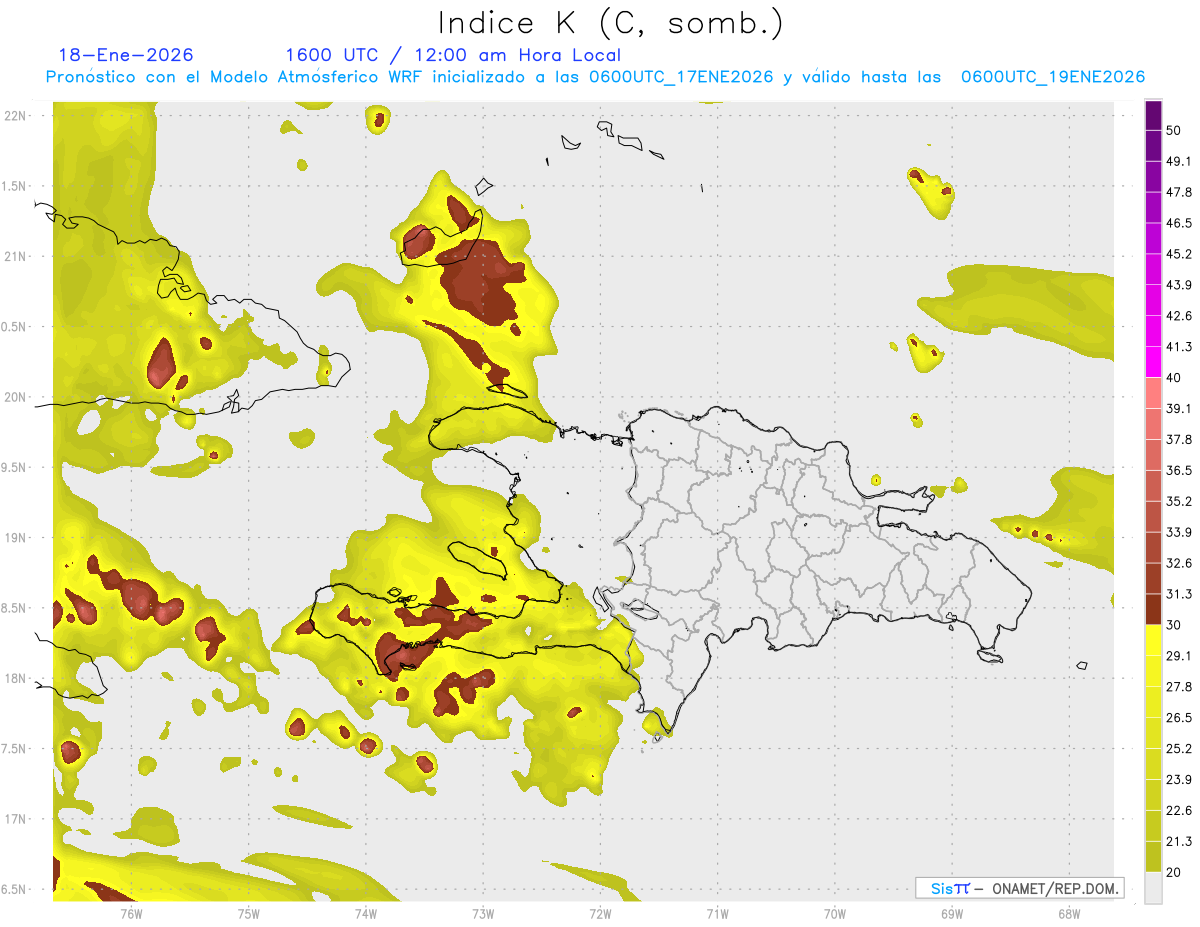Click the '75W' longitude axis label
This screenshot has height=927, width=1200.
coord(248,914)
